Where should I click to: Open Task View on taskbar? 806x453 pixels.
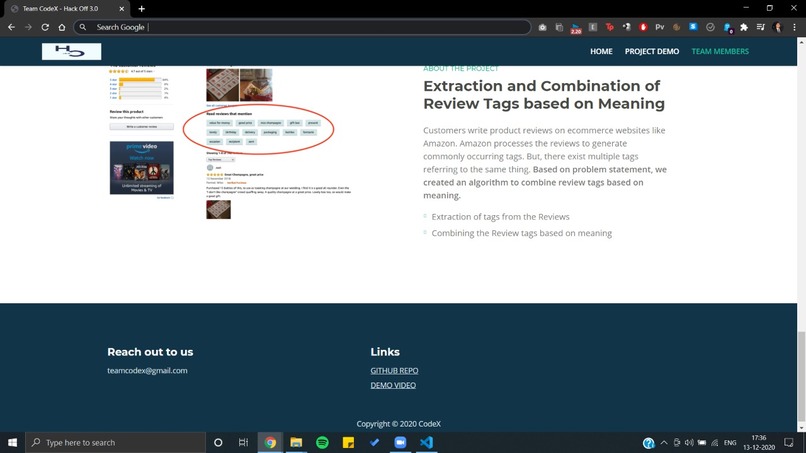[x=244, y=442]
